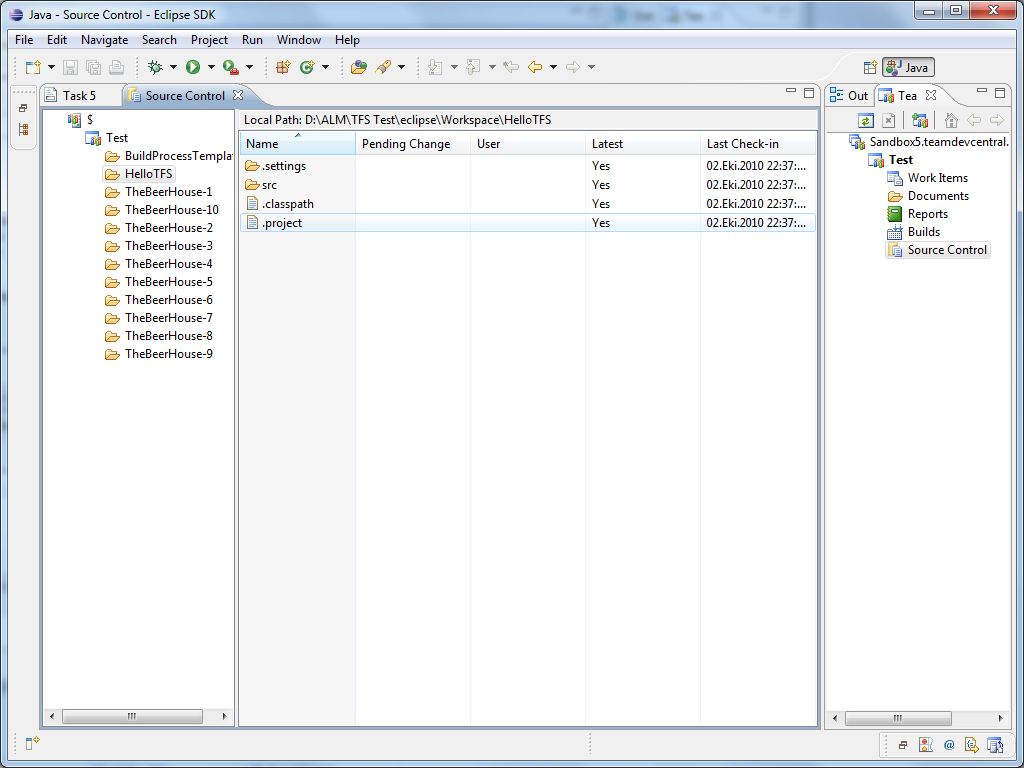
Task: Sort by the Name column header
Action: 297,144
